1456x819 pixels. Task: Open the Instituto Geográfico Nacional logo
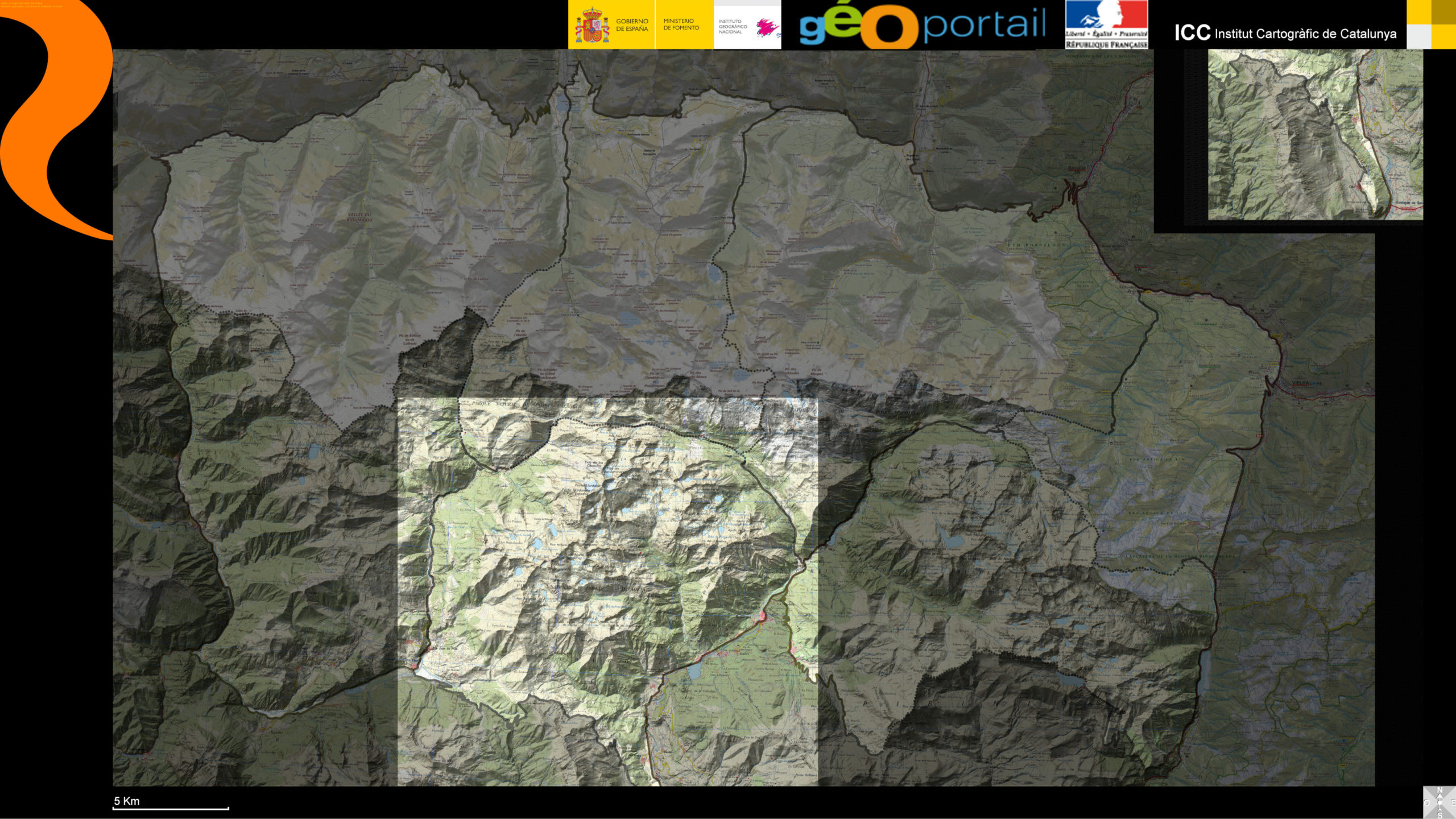click(747, 27)
